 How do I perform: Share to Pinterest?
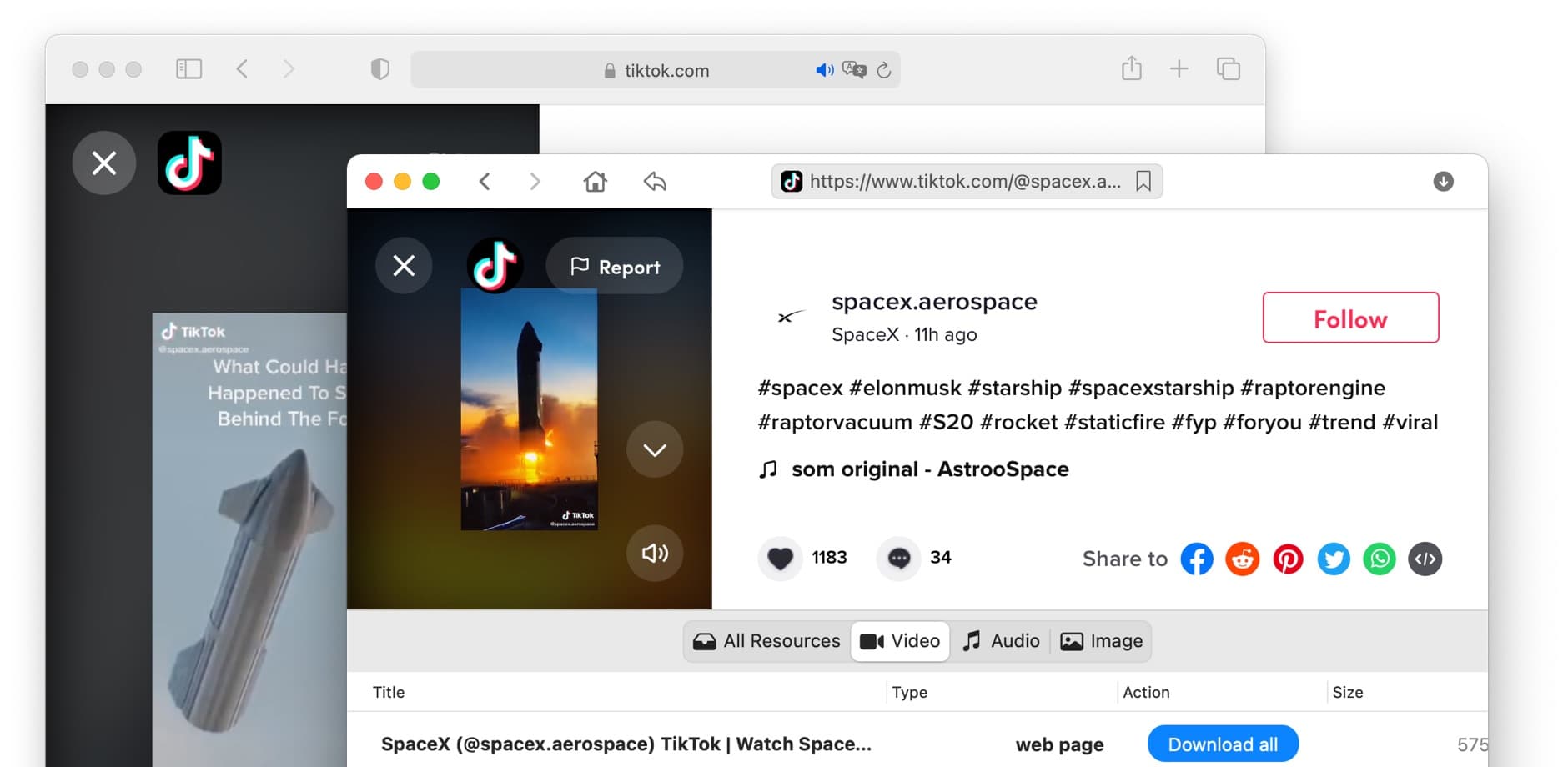(x=1288, y=559)
